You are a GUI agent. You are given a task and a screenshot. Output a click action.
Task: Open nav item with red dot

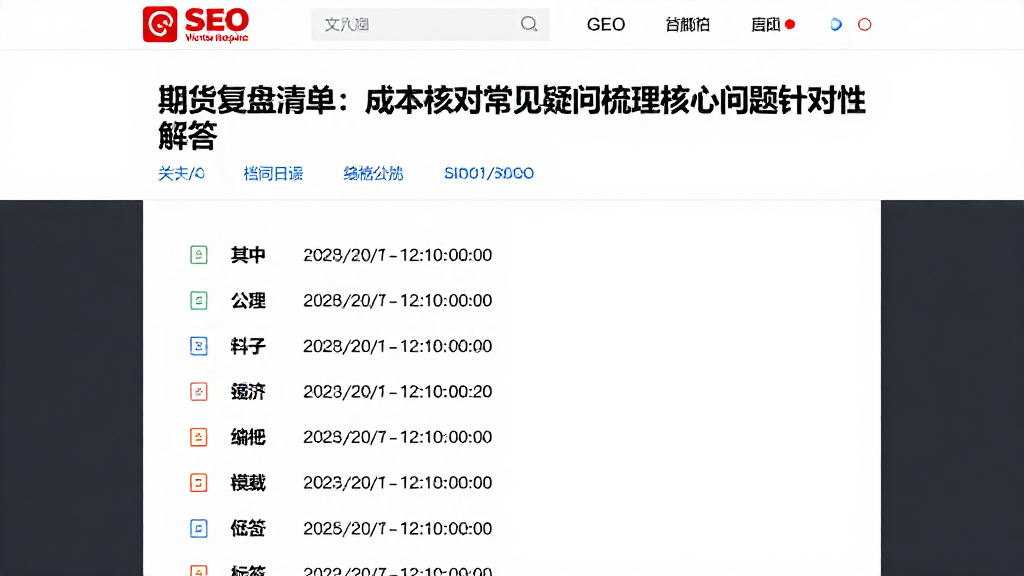pyautogui.click(x=773, y=24)
